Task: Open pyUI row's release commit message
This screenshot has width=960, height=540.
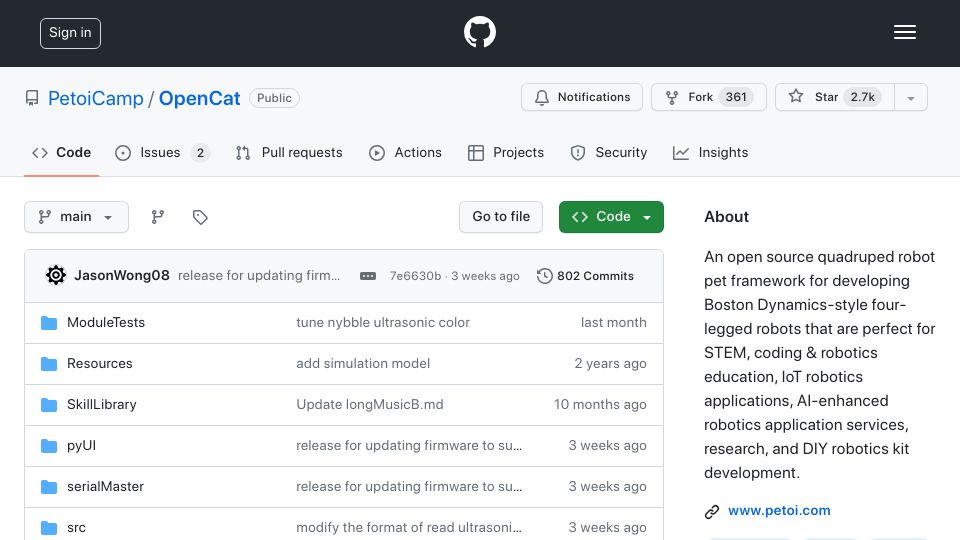Action: (x=409, y=446)
